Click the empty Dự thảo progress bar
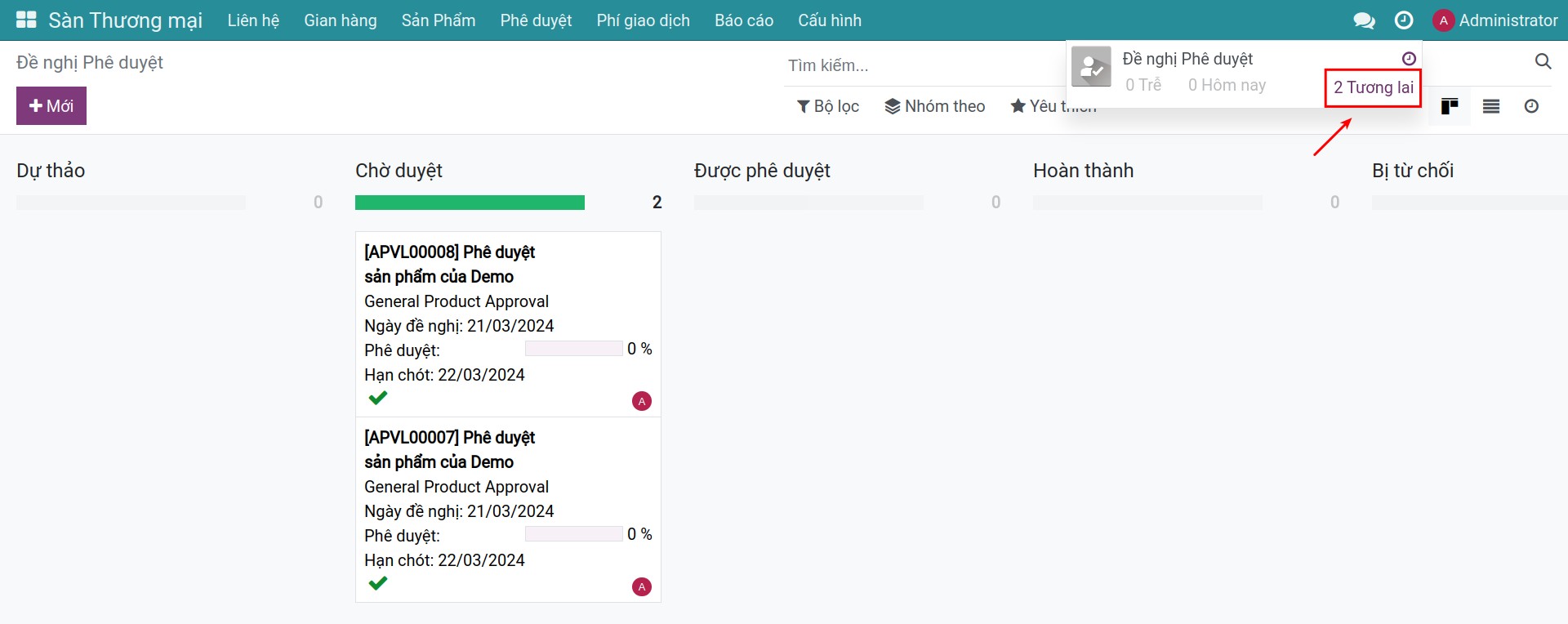The image size is (1568, 624). click(131, 203)
